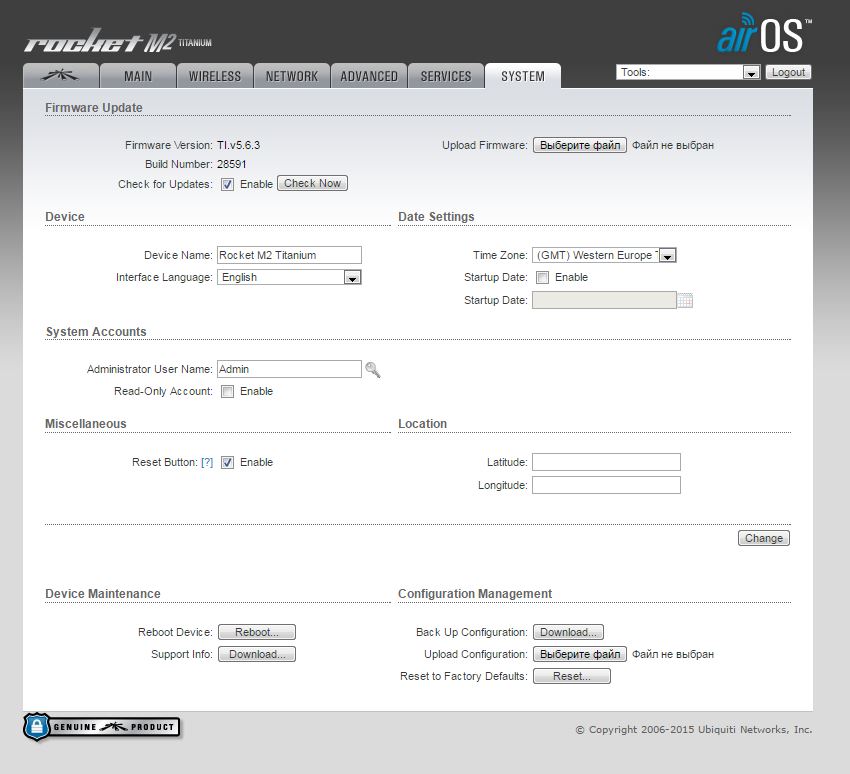Click the Date Settings heading
Viewport: 850px width, 774px height.
(436, 217)
